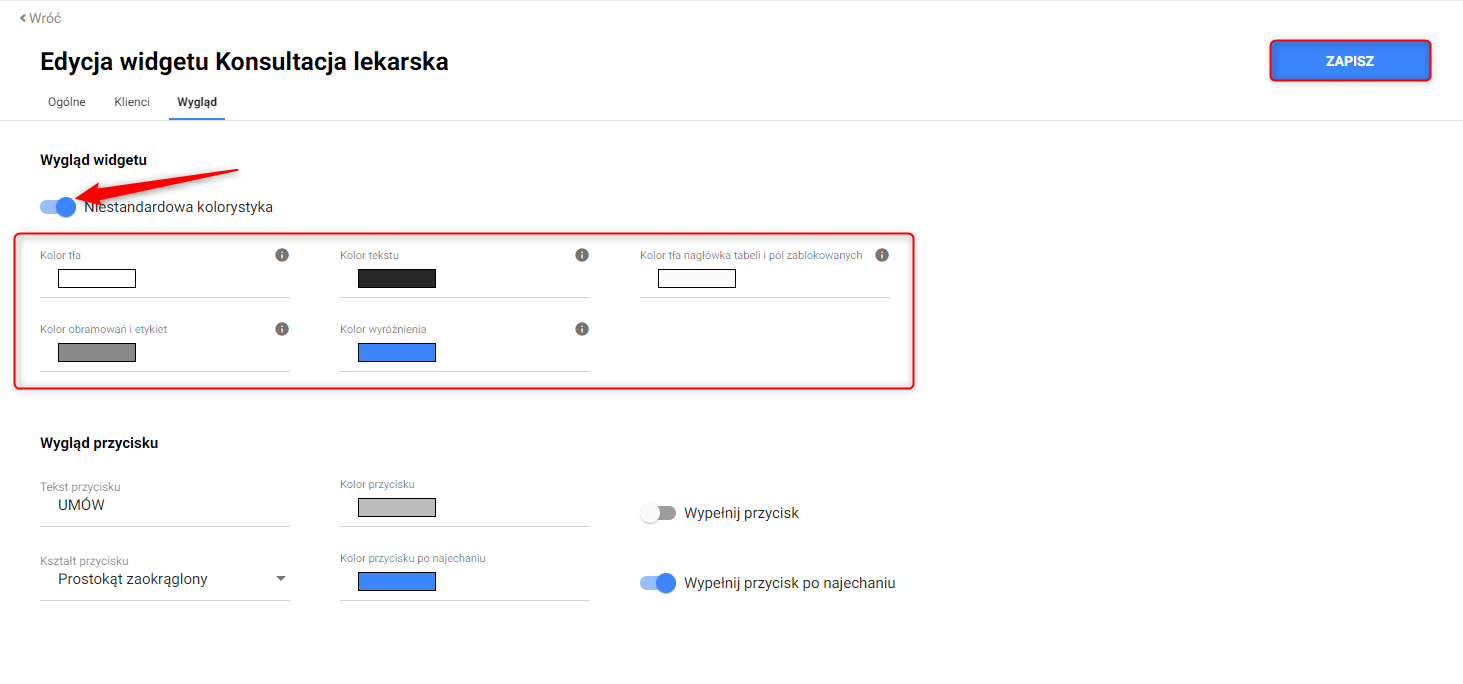
Task: Click info icon beside Kolor tekstu
Action: coord(582,255)
